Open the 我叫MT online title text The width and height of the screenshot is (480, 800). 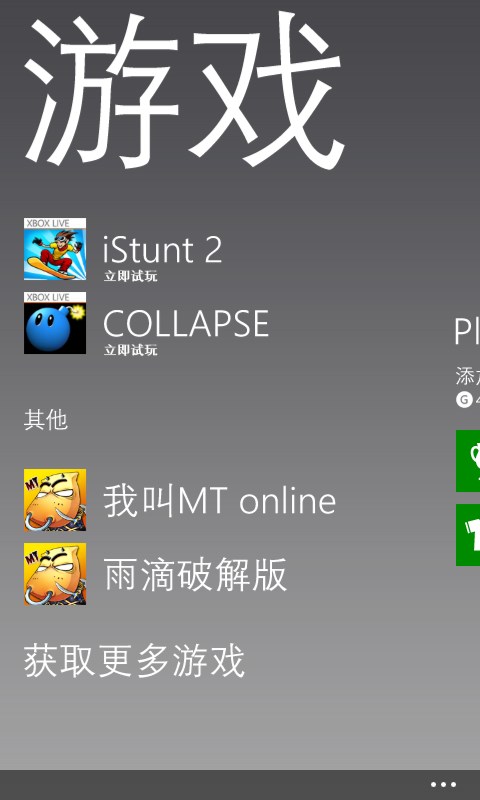pyautogui.click(x=220, y=501)
